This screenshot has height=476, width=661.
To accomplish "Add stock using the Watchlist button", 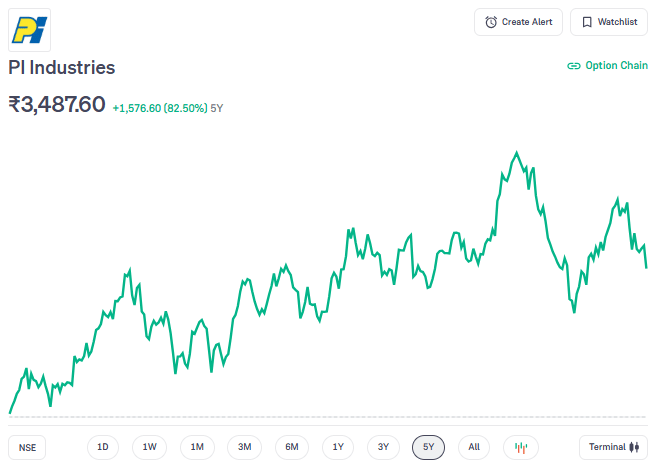I will [609, 22].
